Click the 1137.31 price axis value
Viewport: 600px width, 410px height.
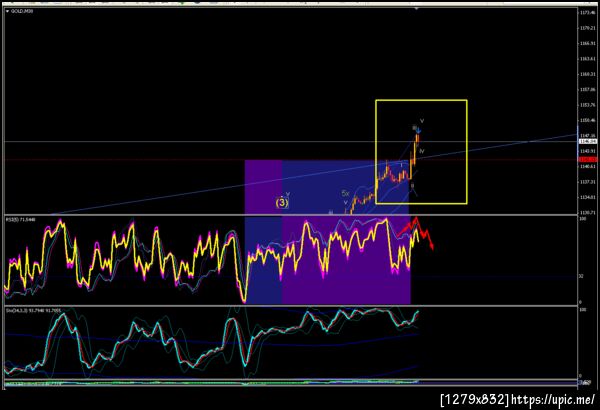point(588,182)
